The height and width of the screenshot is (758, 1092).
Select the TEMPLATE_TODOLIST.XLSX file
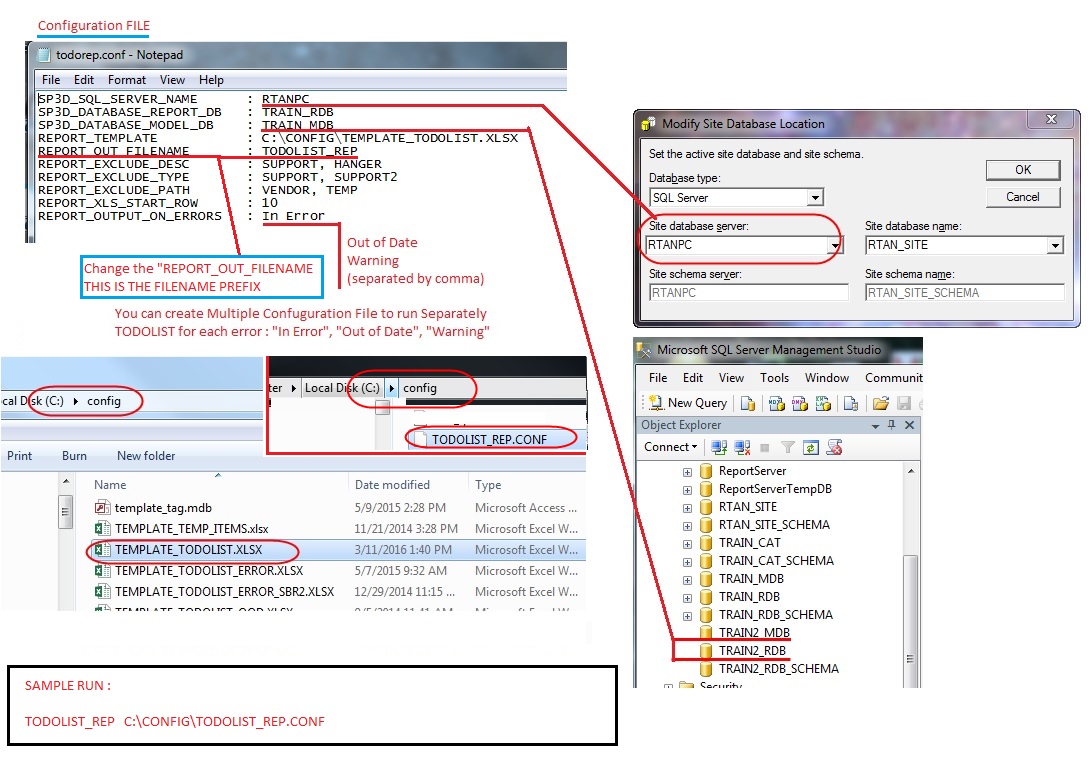tap(187, 549)
